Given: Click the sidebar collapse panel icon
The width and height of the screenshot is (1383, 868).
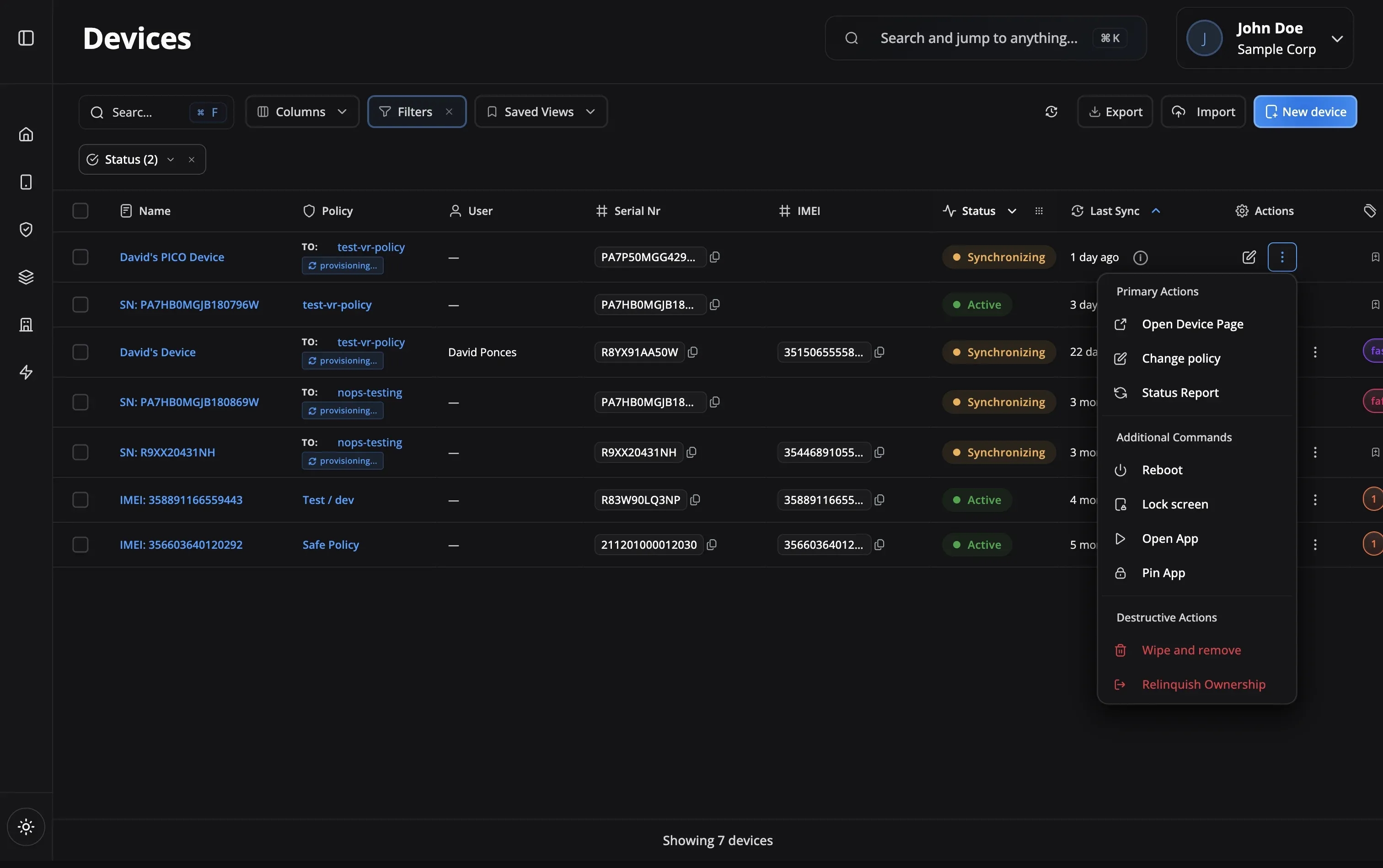Looking at the screenshot, I should click(x=26, y=38).
